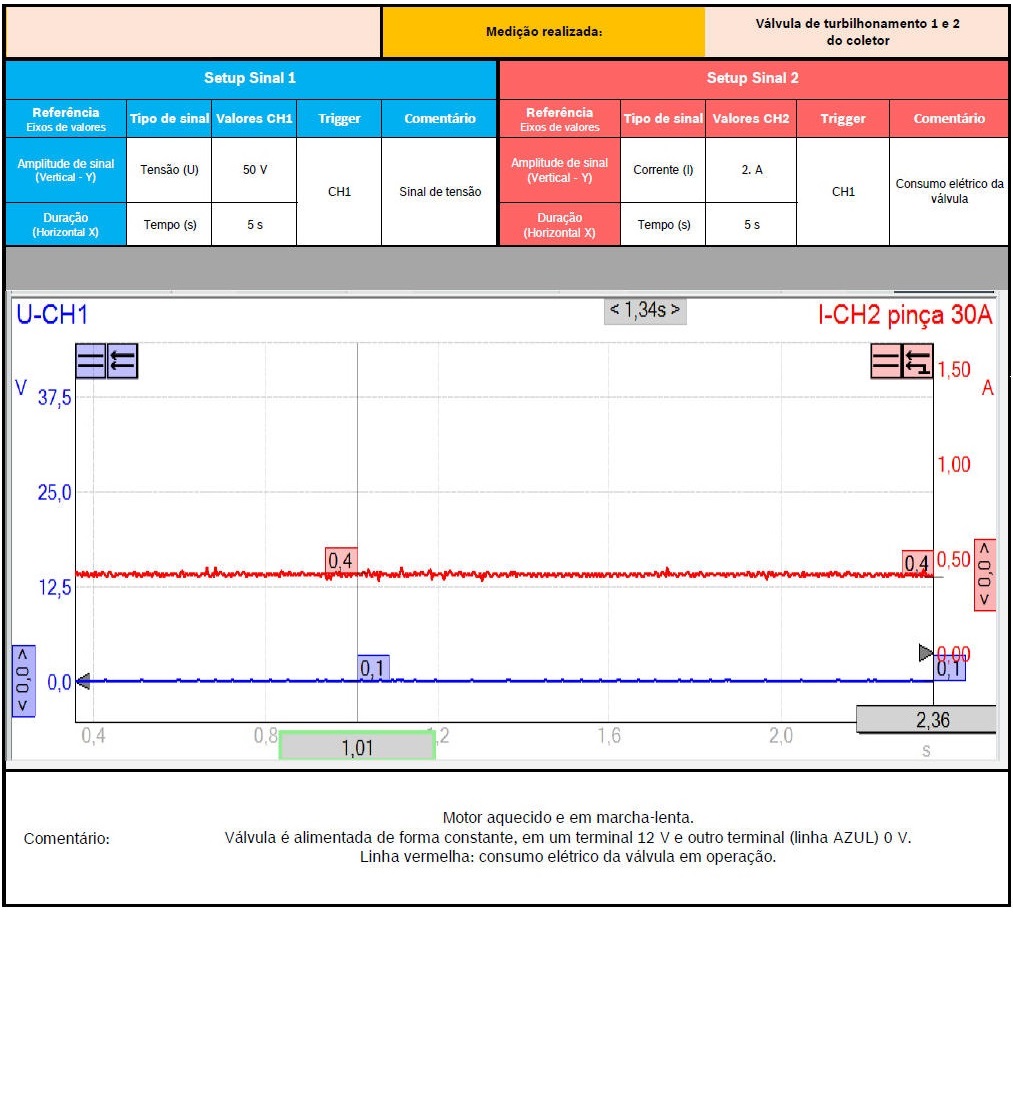Click the red CH2 arrows icon

tap(917, 361)
